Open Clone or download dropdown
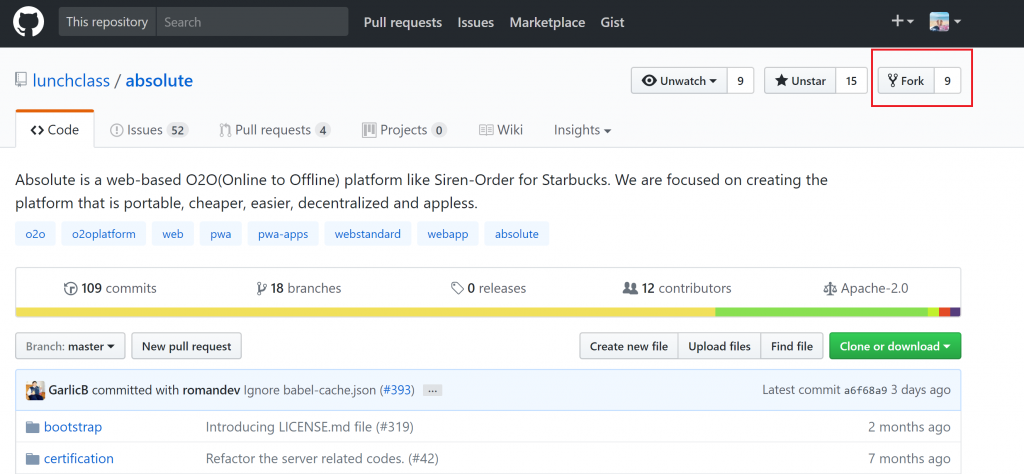 tap(895, 346)
